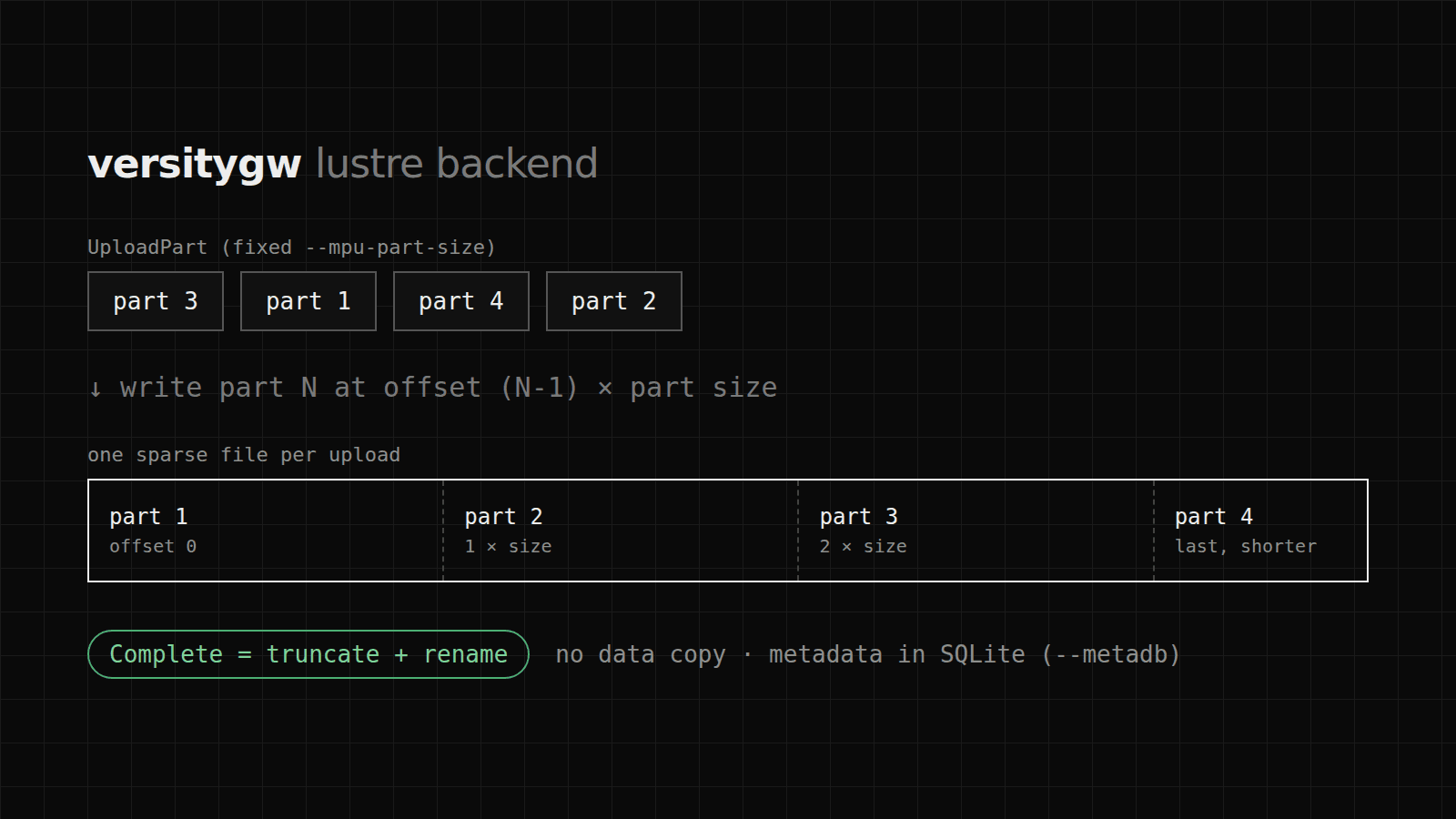Click the 'part 1' upload box
Image resolution: width=1456 pixels, height=819 pixels.
pos(308,301)
